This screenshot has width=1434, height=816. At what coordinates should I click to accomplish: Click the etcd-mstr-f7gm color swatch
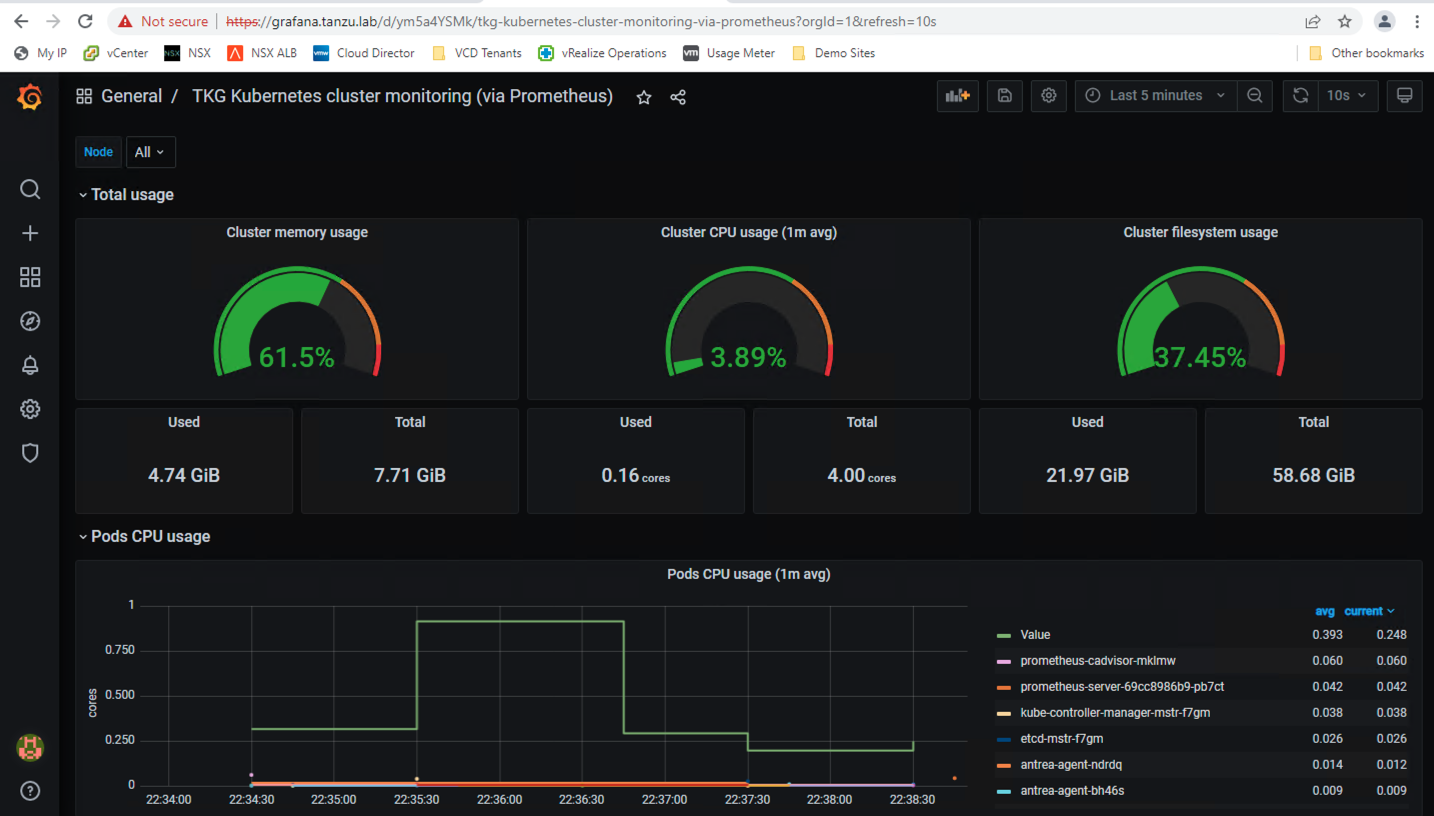tap(1004, 739)
